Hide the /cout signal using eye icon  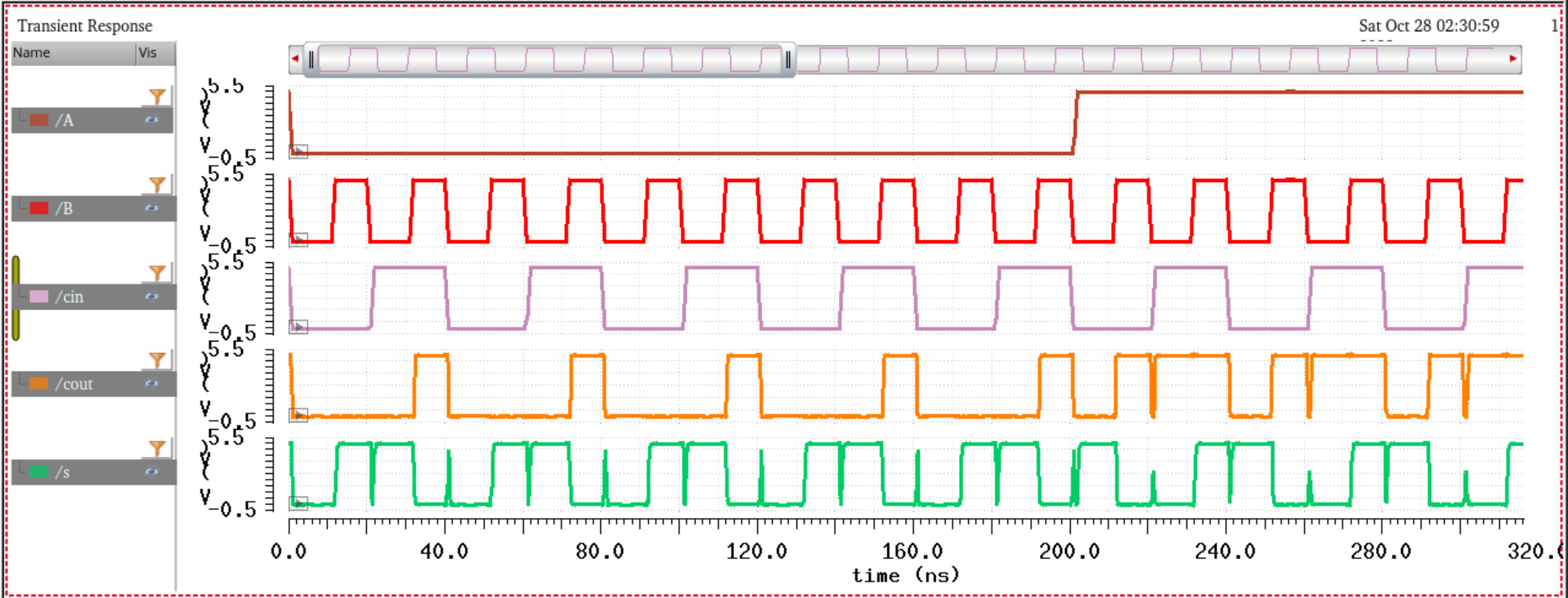coord(151,384)
